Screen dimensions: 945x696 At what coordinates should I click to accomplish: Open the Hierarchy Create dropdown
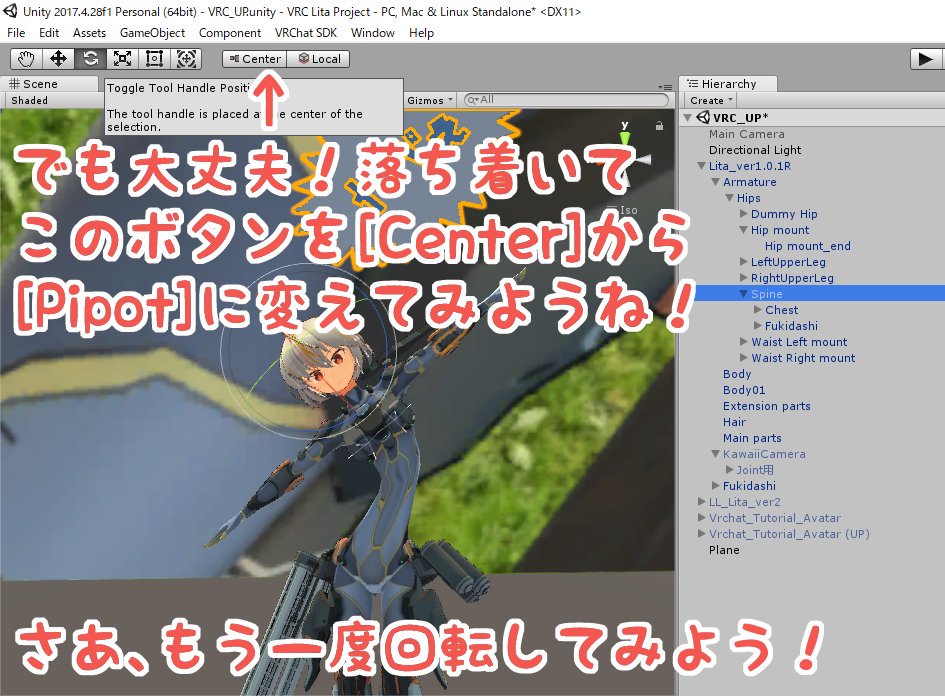[x=711, y=100]
